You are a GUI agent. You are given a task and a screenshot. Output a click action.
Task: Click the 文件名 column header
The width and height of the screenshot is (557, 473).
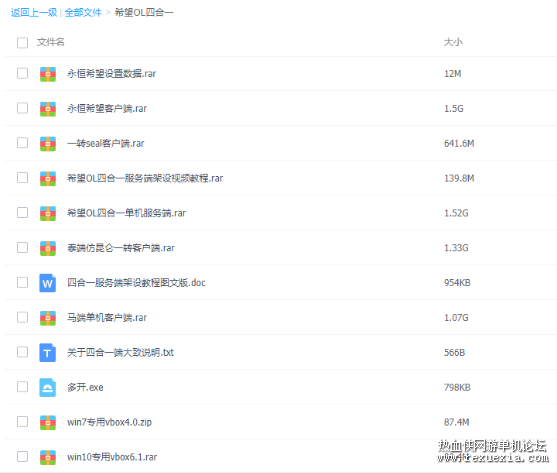pyautogui.click(x=50, y=42)
